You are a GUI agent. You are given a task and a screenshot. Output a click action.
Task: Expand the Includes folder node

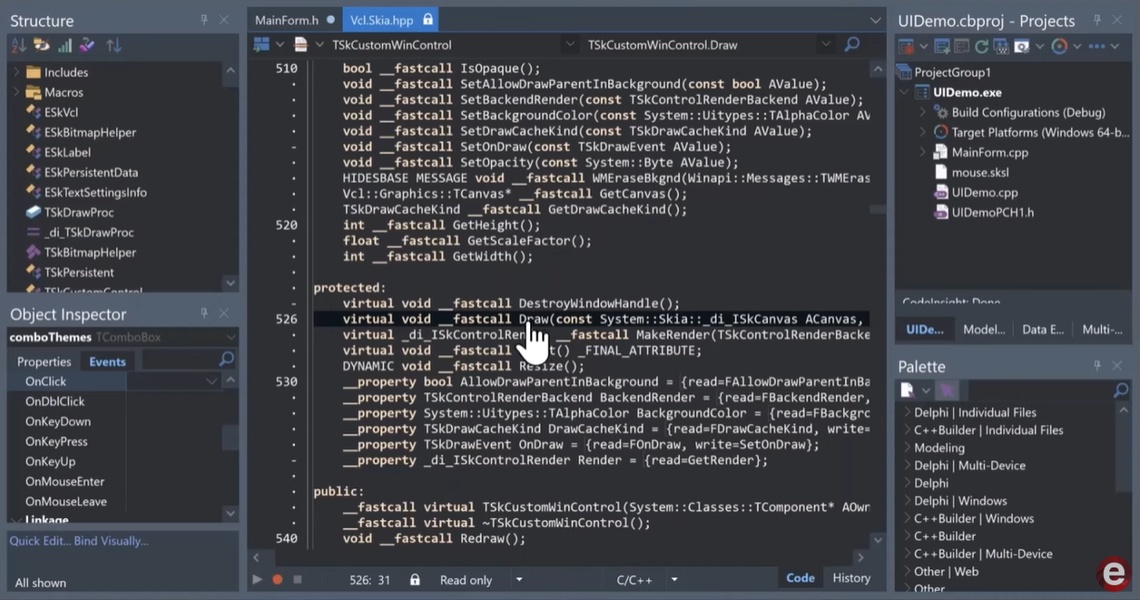pos(16,72)
